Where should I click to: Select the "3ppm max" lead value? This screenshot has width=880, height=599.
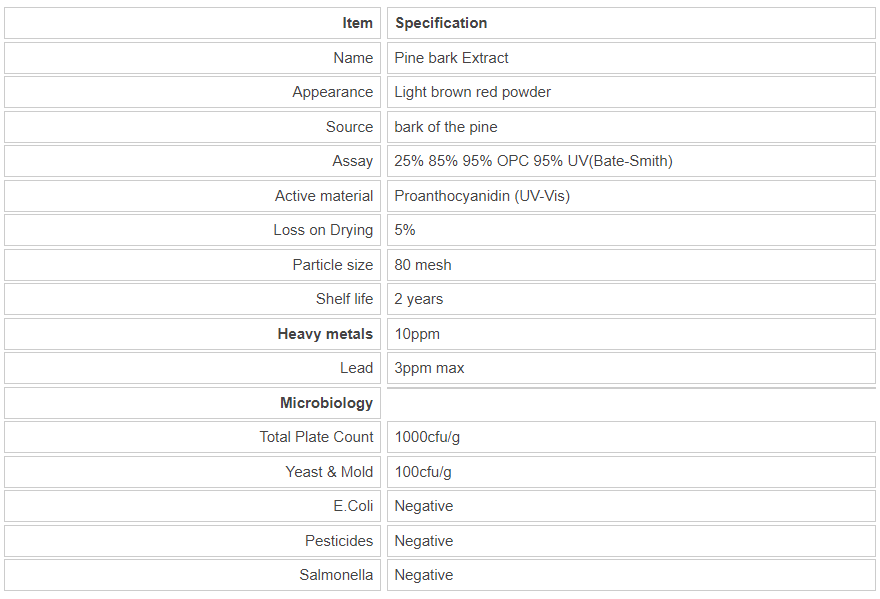429,368
